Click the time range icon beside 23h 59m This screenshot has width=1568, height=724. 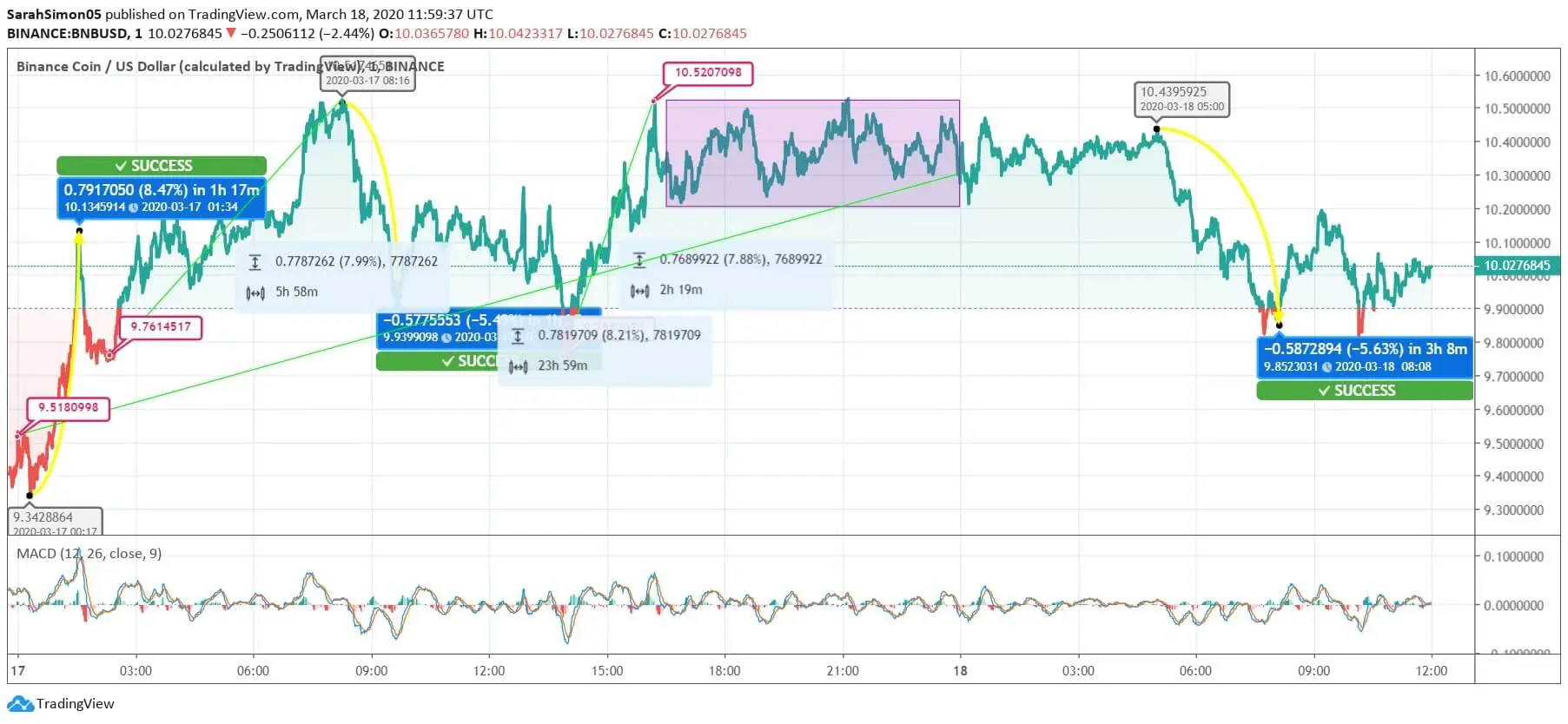click(518, 366)
